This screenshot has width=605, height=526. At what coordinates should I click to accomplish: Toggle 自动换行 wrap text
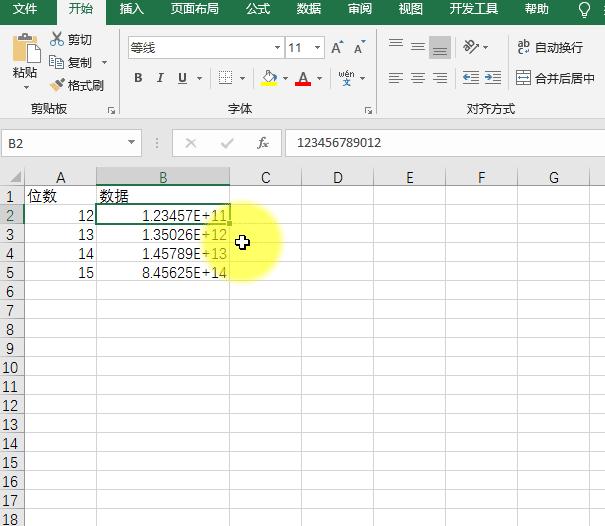(x=550, y=47)
